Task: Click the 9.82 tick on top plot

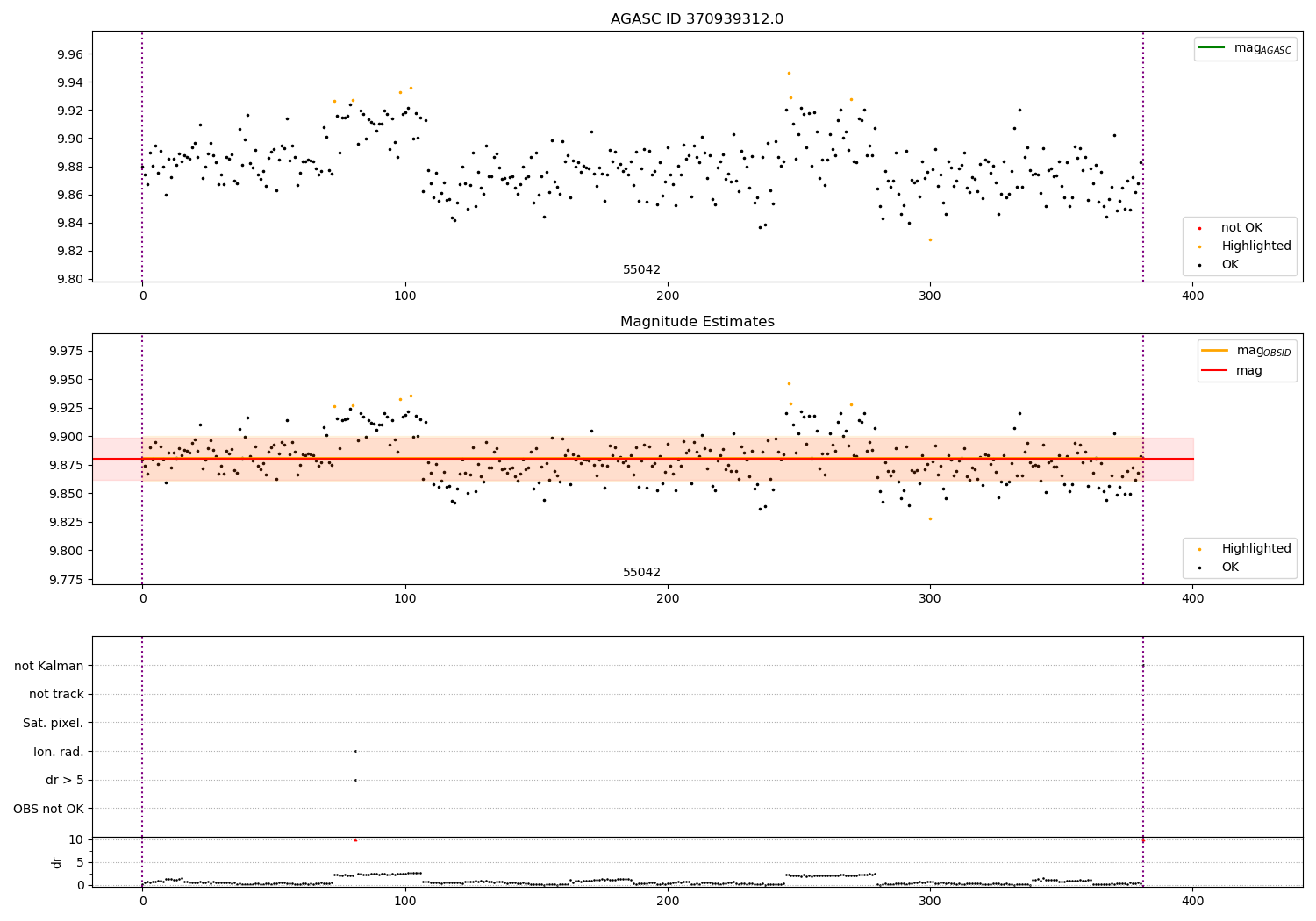Action: point(70,251)
